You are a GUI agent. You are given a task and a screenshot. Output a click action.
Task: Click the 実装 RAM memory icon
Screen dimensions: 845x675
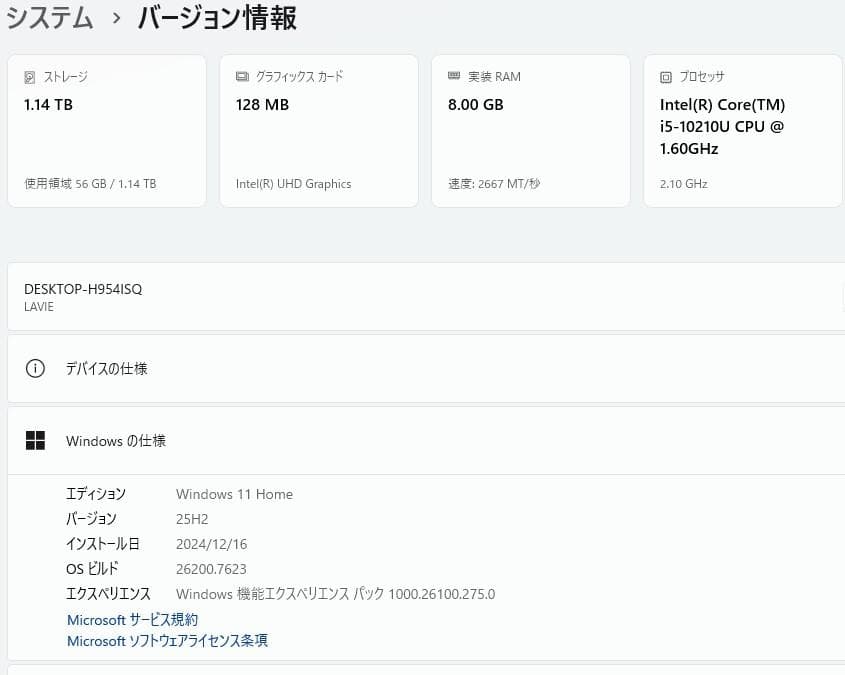tap(454, 76)
